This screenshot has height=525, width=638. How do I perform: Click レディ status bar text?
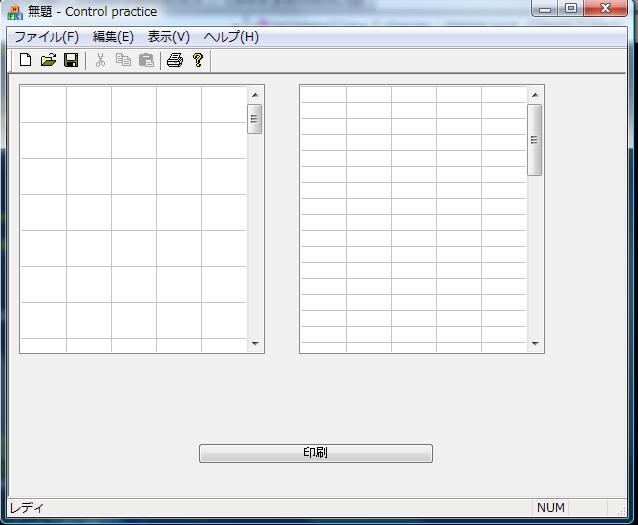[x=27, y=508]
